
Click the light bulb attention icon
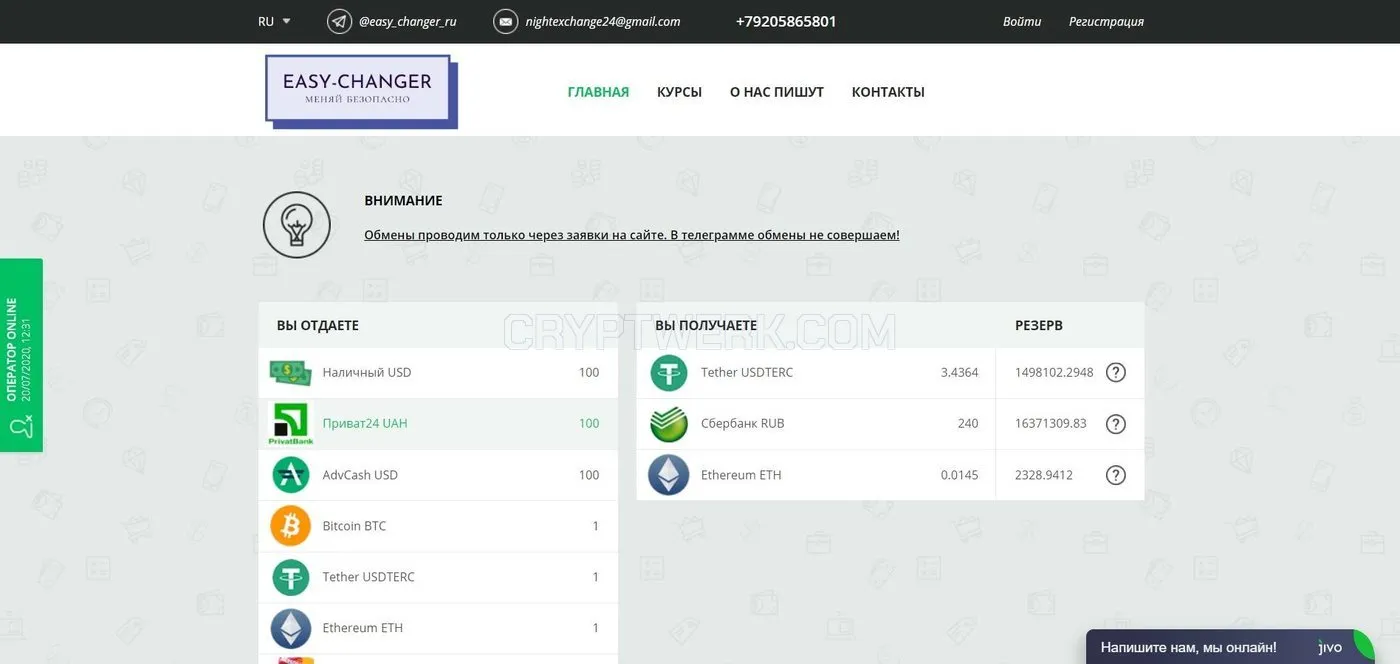tap(296, 225)
